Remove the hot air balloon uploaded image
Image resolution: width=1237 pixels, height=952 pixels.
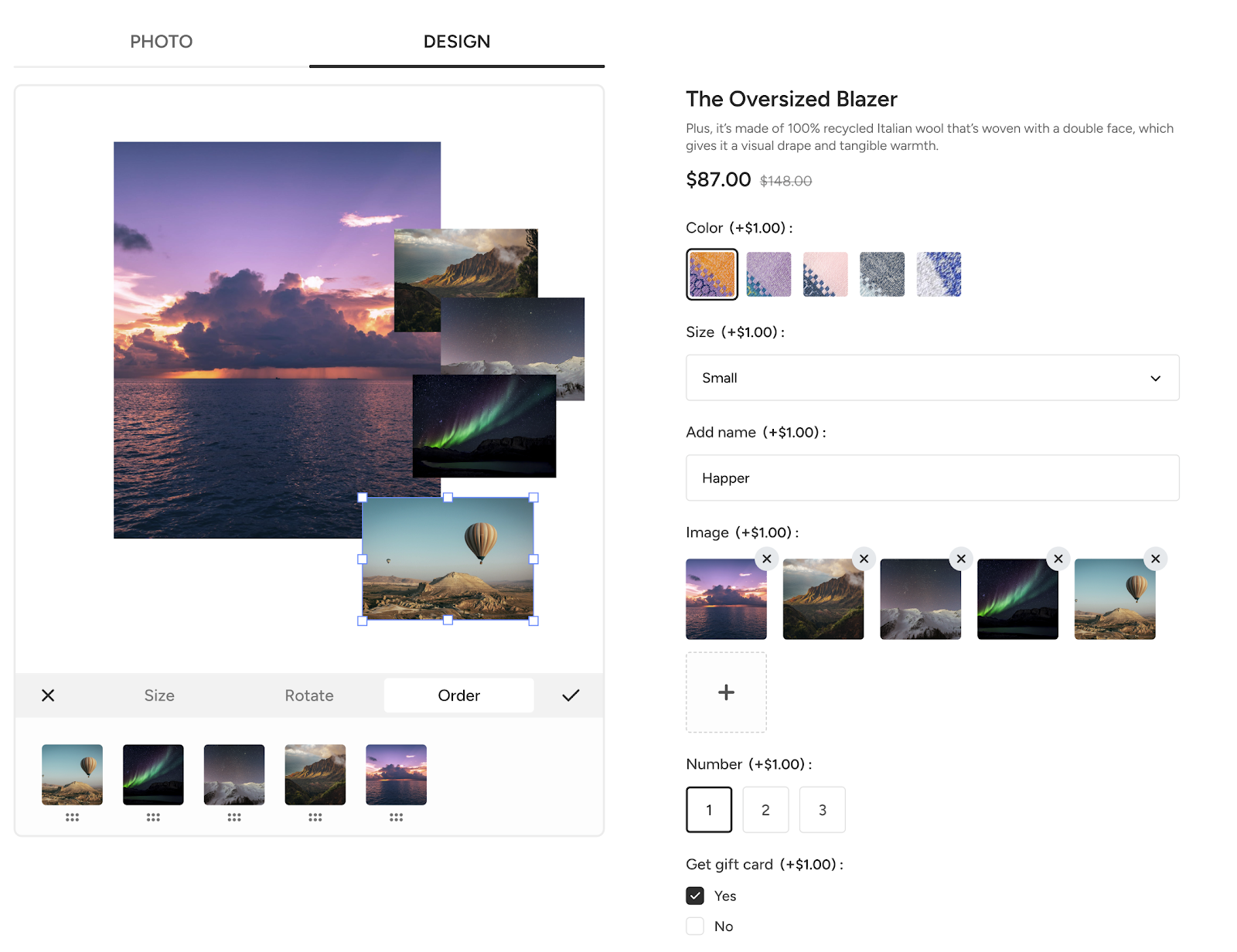click(1156, 559)
